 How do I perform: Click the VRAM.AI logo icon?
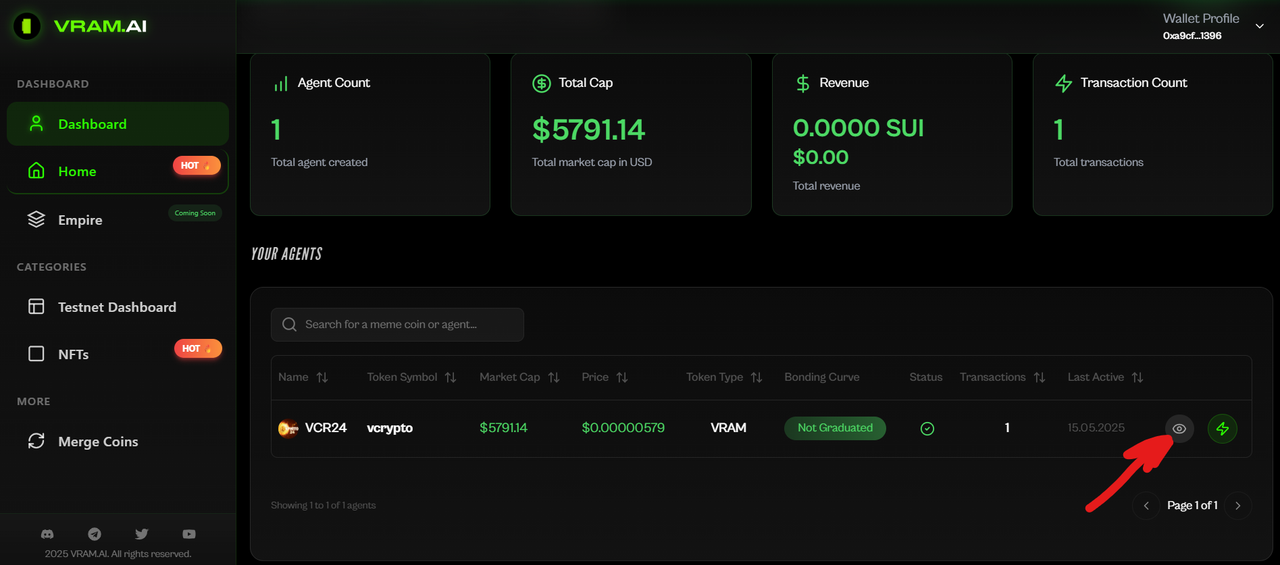pos(27,27)
